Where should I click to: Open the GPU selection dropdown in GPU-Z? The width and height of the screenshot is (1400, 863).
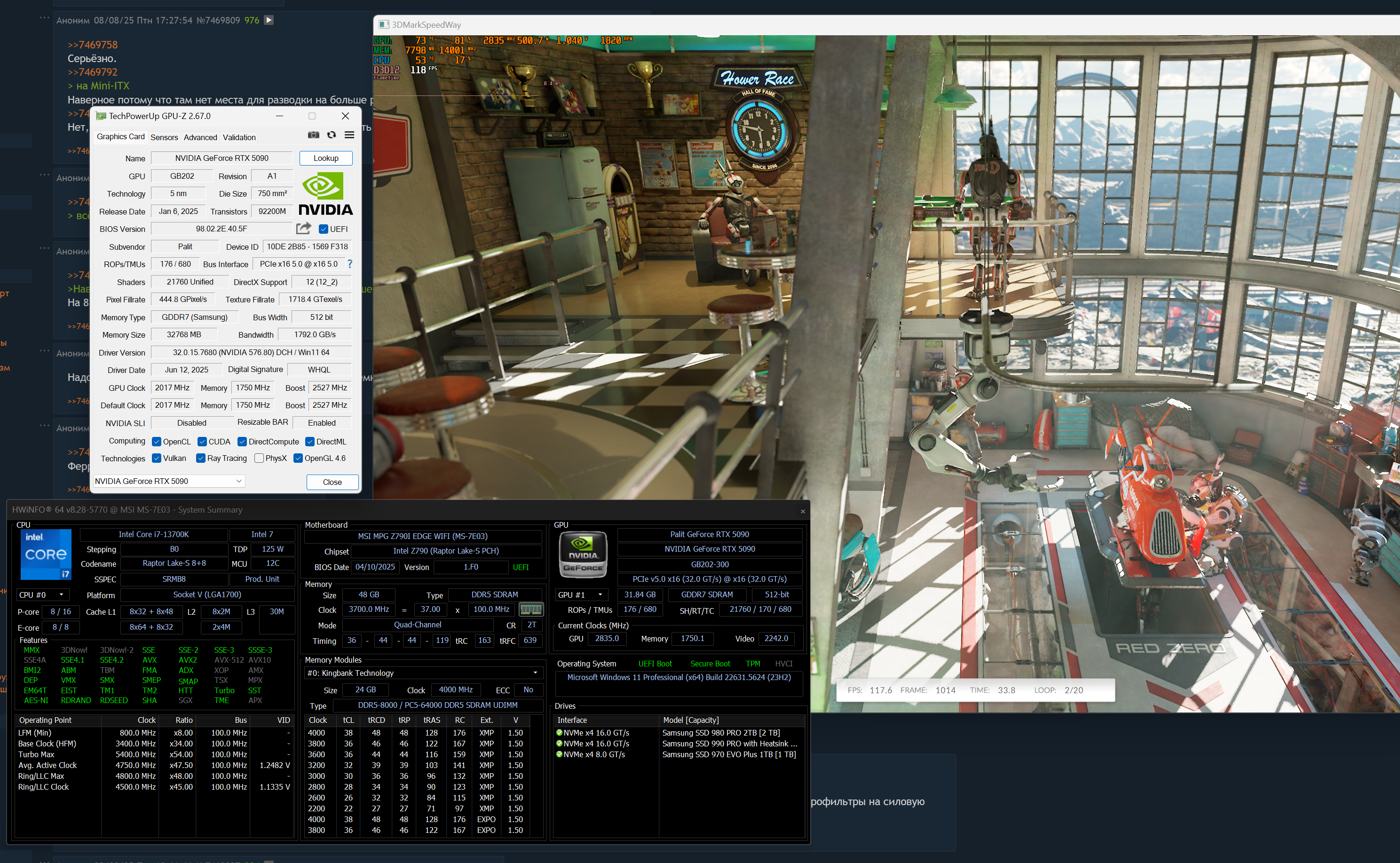(x=169, y=481)
